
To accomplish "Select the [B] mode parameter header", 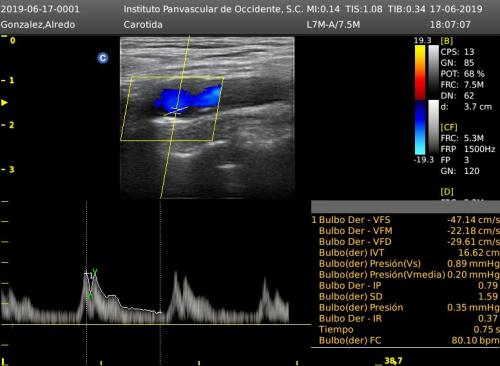I will tap(447, 41).
